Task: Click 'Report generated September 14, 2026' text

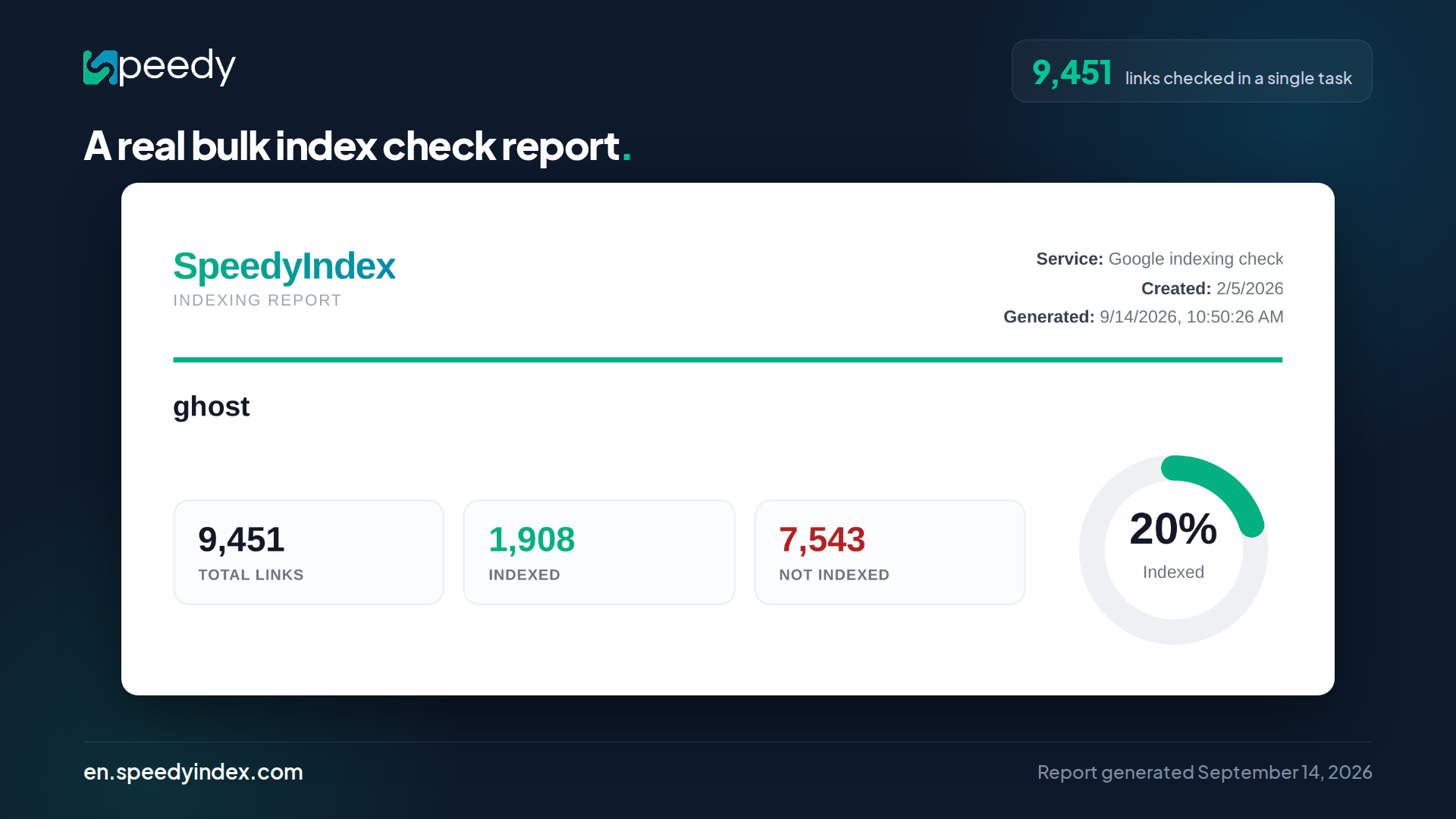Action: click(1204, 772)
